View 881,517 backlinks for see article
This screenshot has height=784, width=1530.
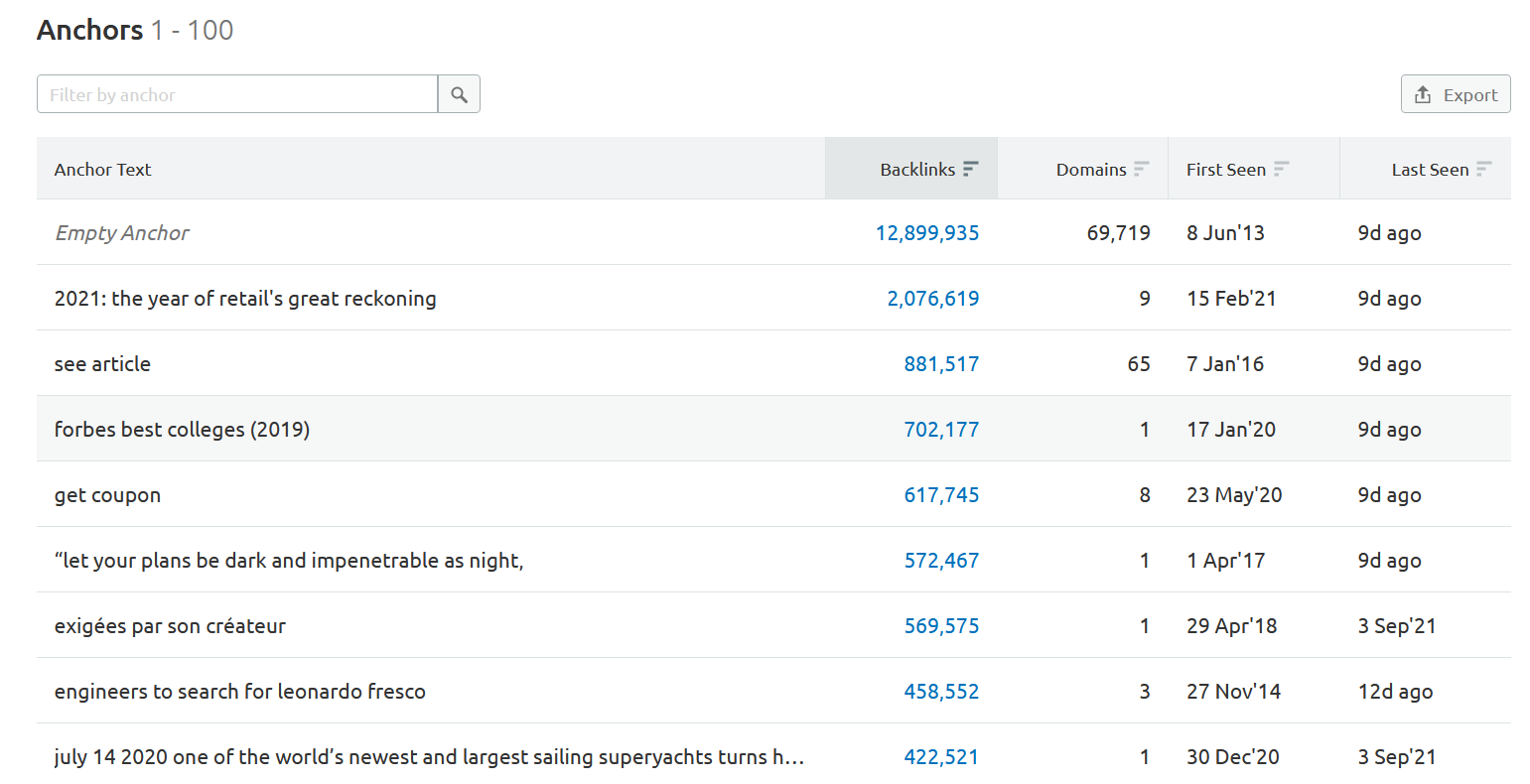pyautogui.click(x=940, y=364)
